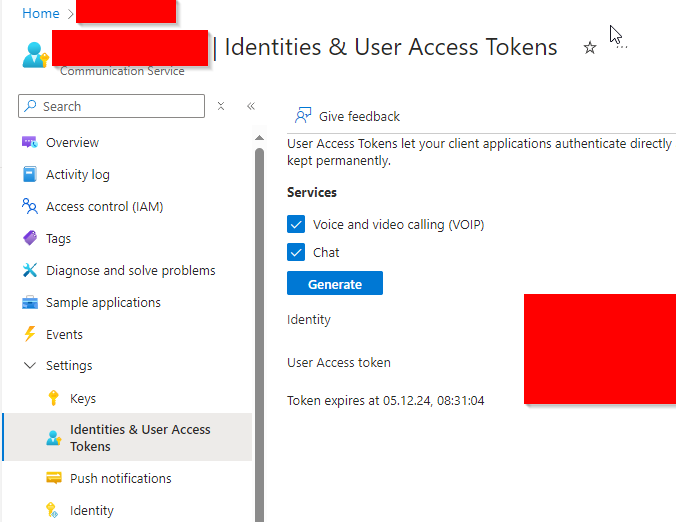
Task: Click the magnifier icon in search box
Action: pyautogui.click(x=30, y=106)
